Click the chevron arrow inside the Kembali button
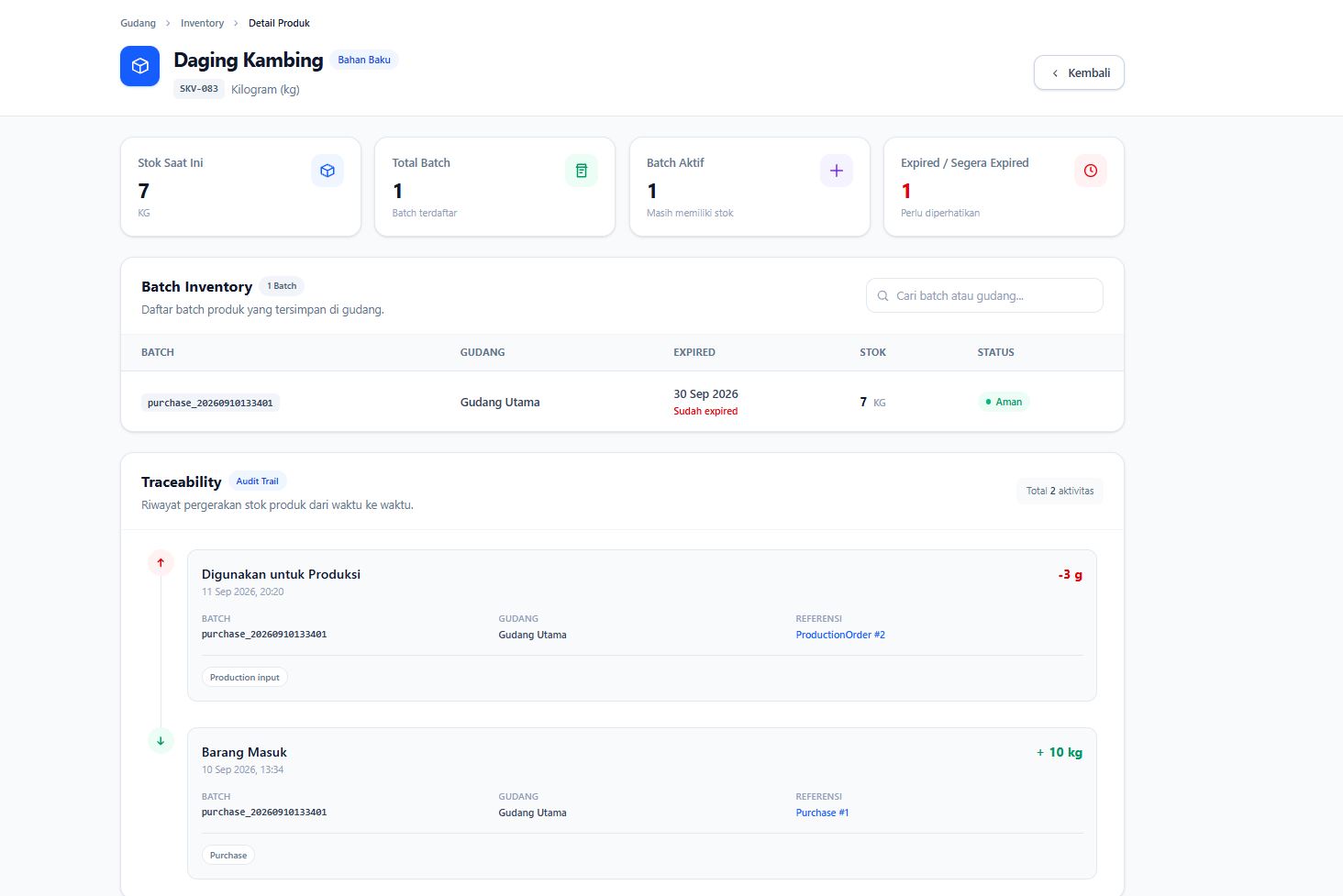The height and width of the screenshot is (896, 1343). click(x=1055, y=73)
